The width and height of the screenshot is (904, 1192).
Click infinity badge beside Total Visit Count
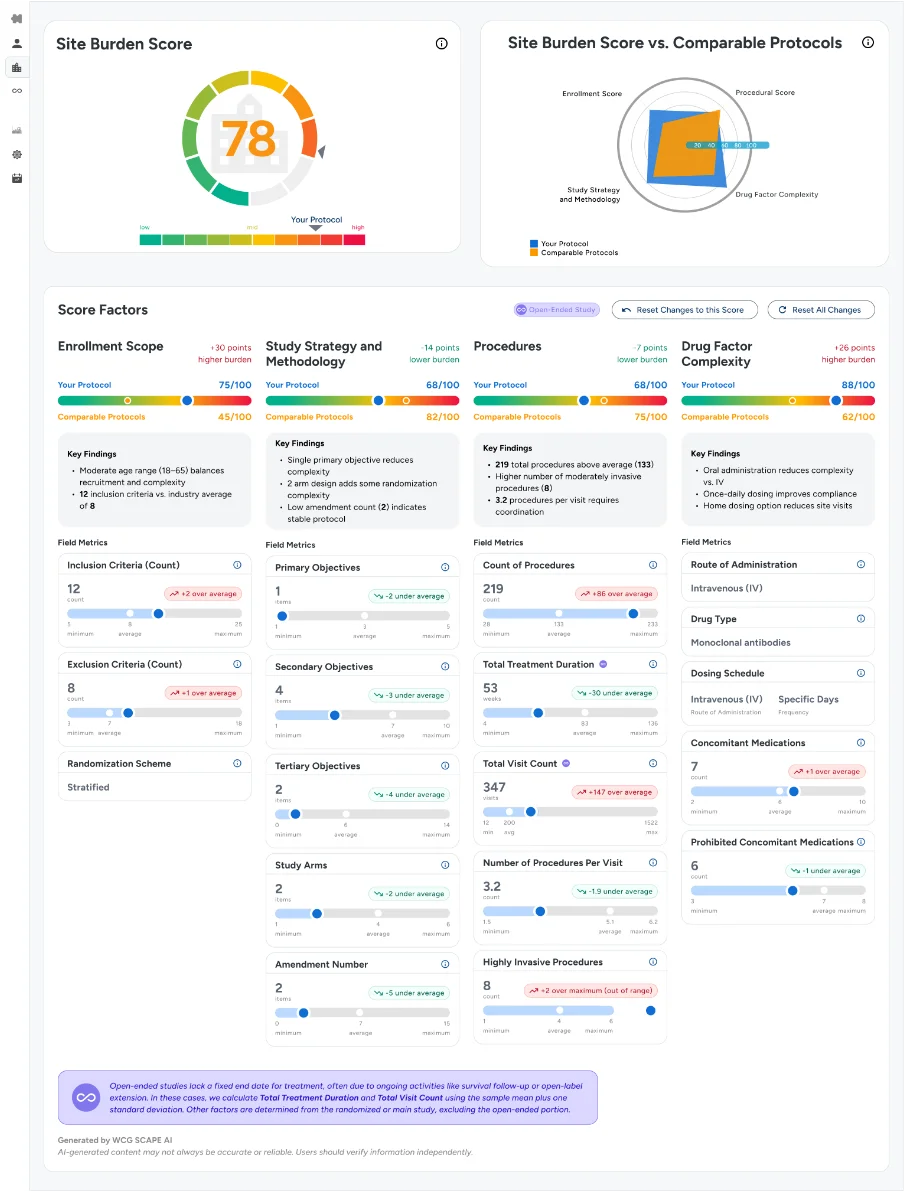click(x=566, y=763)
